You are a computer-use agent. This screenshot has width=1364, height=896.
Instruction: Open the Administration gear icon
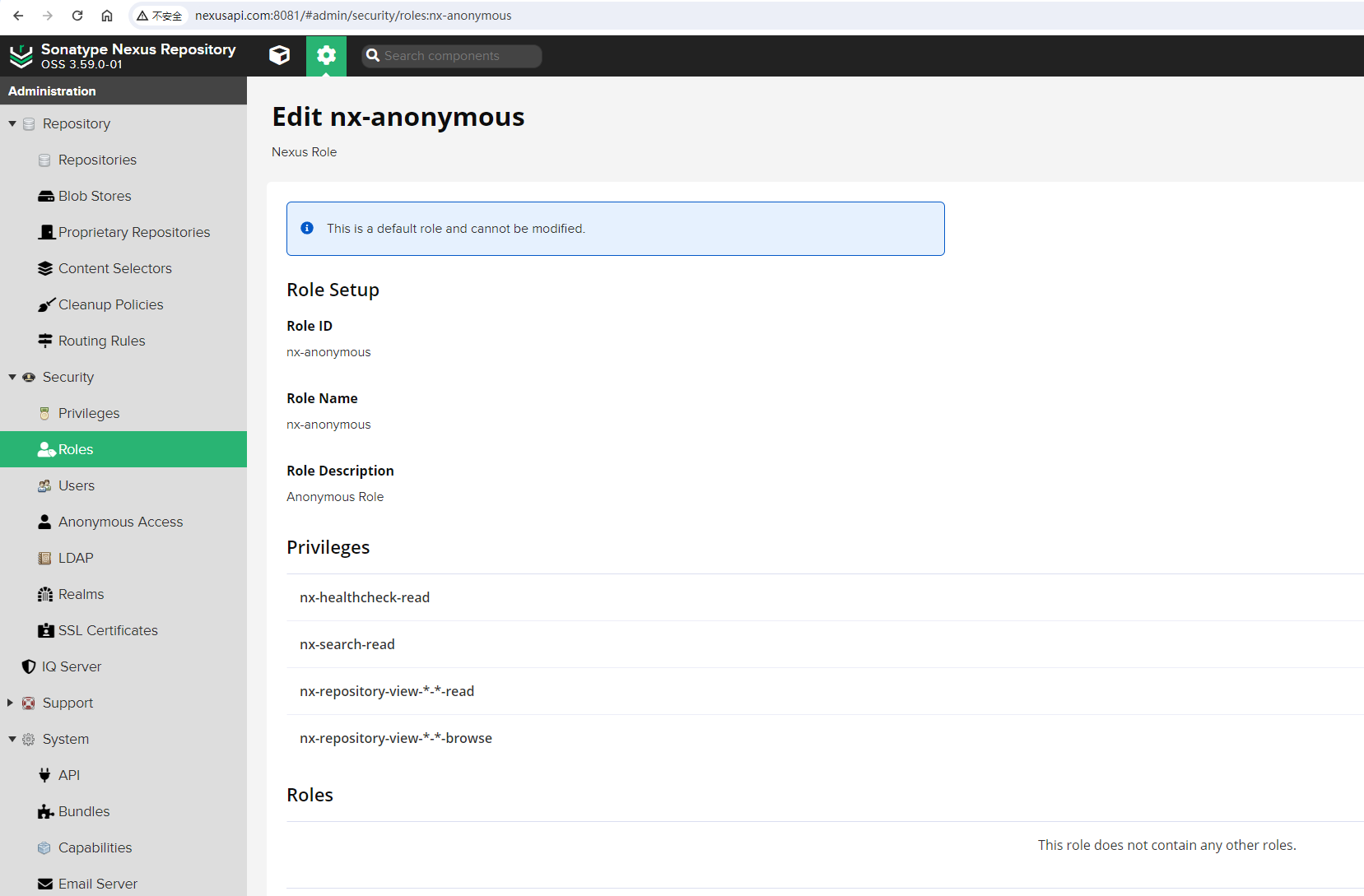pyautogui.click(x=326, y=55)
